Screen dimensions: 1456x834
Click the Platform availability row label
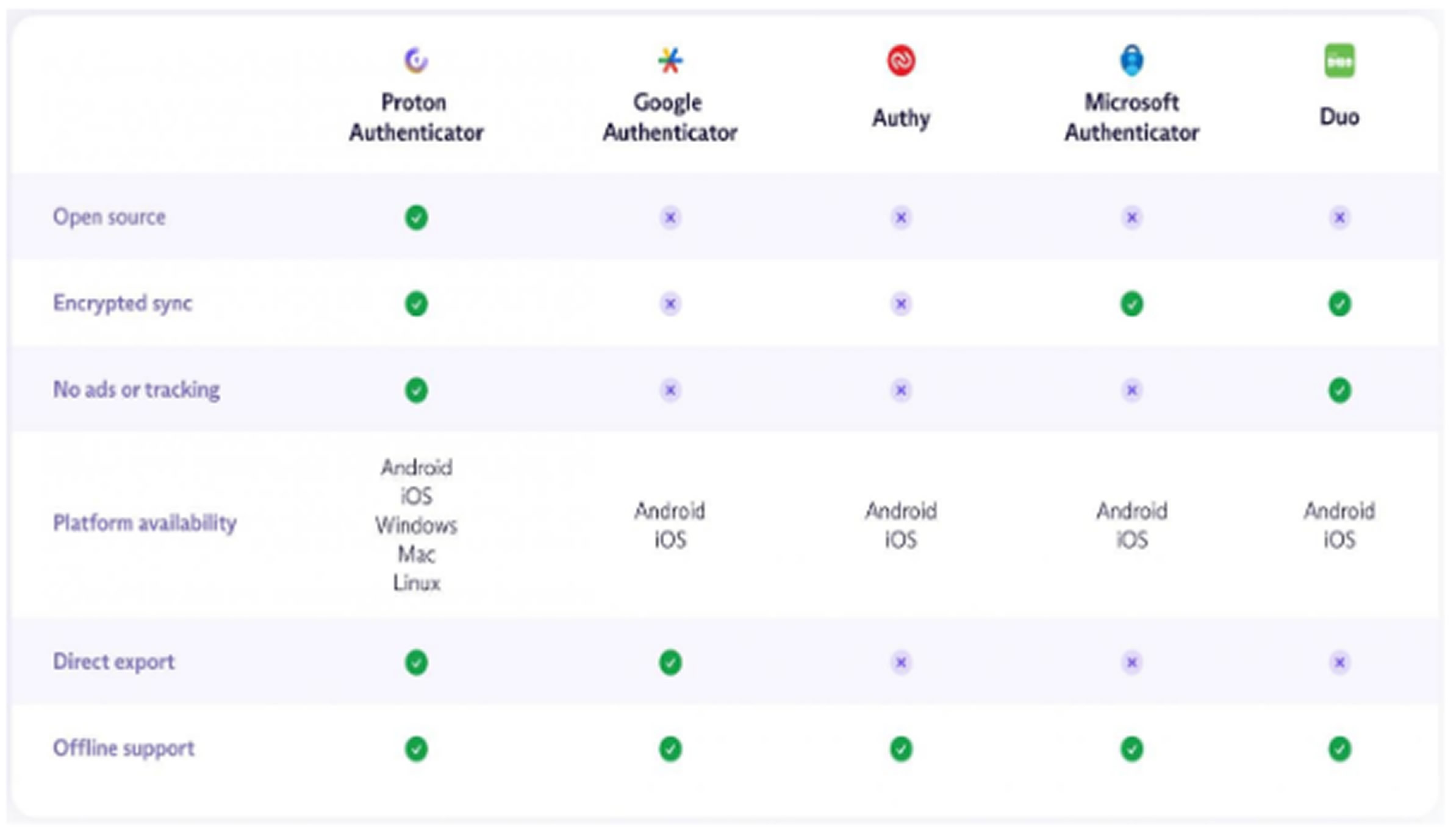pos(145,523)
